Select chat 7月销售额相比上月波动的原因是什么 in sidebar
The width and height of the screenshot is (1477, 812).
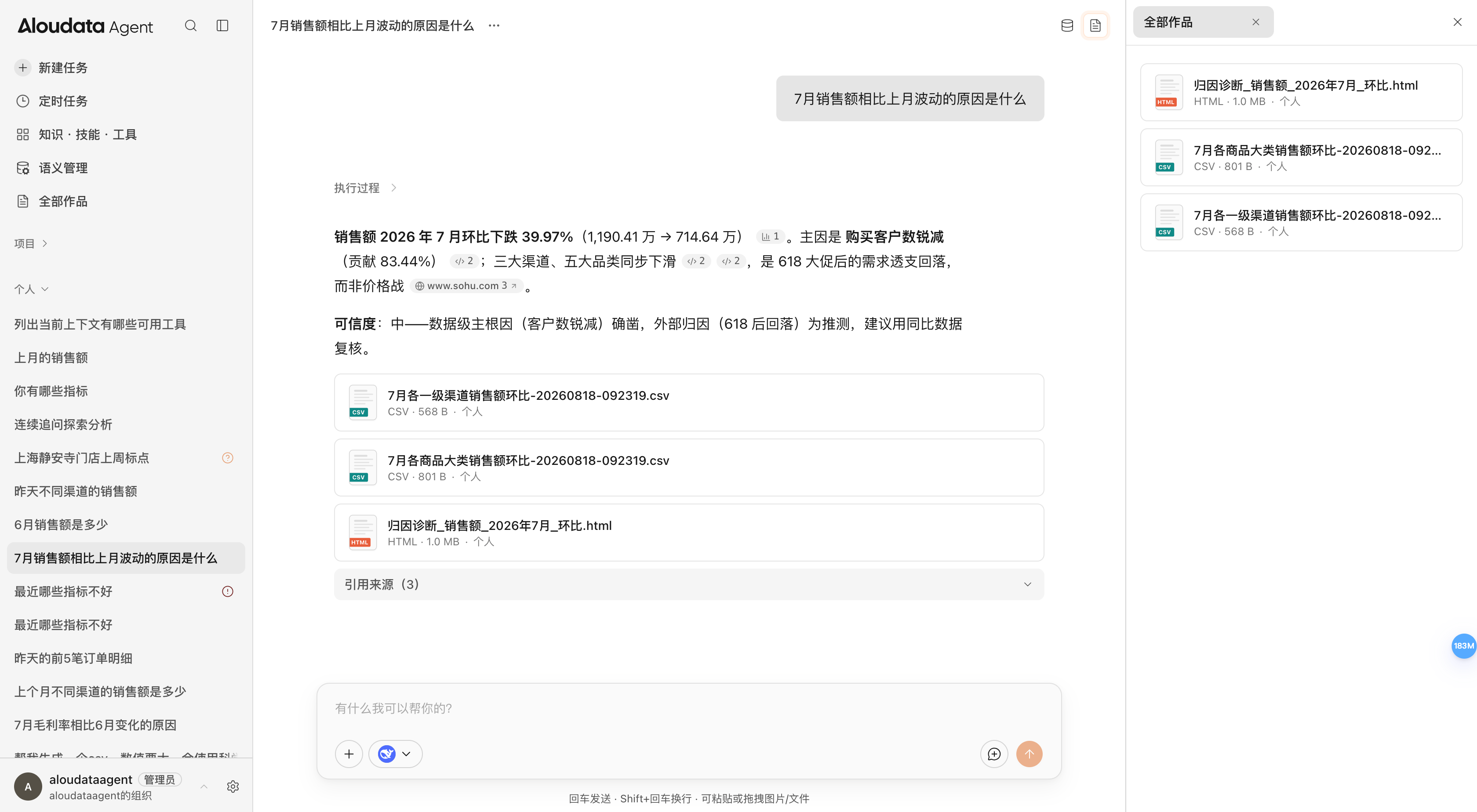tap(126, 558)
